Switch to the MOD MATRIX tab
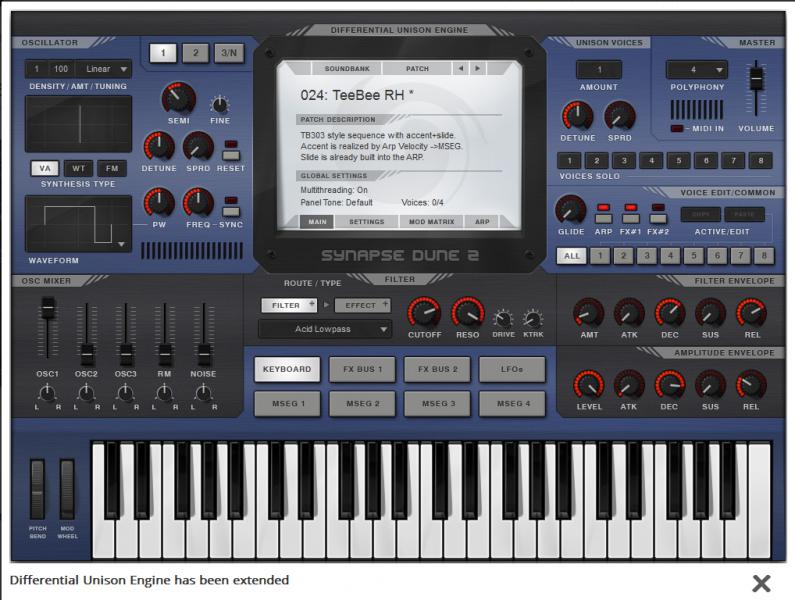This screenshot has height=600, width=795. coord(431,222)
